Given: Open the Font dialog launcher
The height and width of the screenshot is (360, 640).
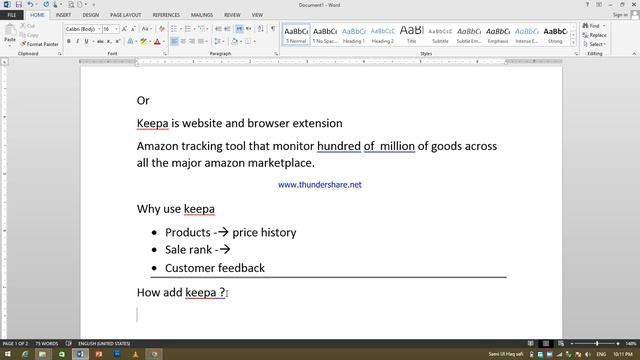Looking at the screenshot, I should coord(165,53).
